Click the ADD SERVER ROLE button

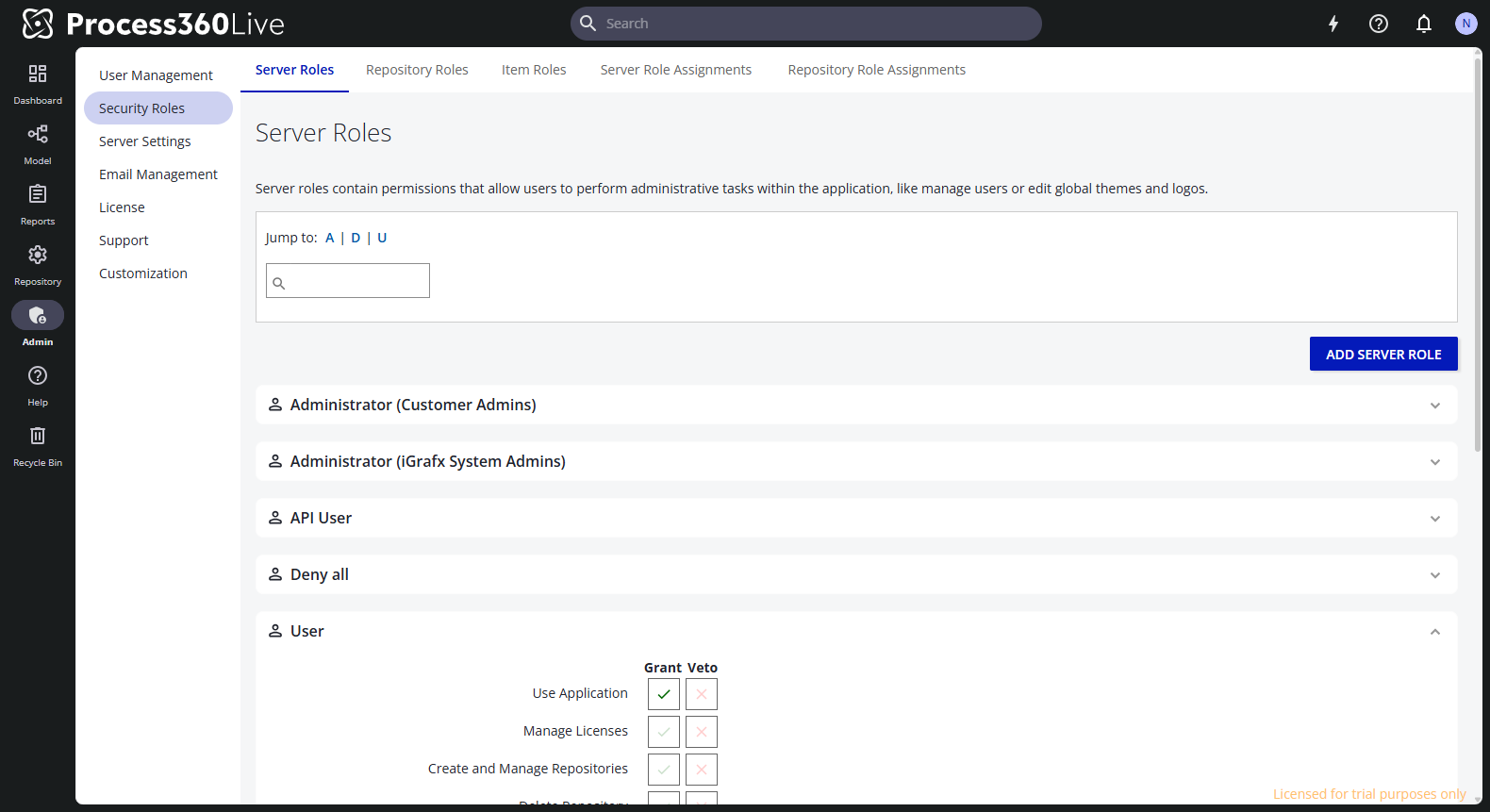click(x=1383, y=354)
